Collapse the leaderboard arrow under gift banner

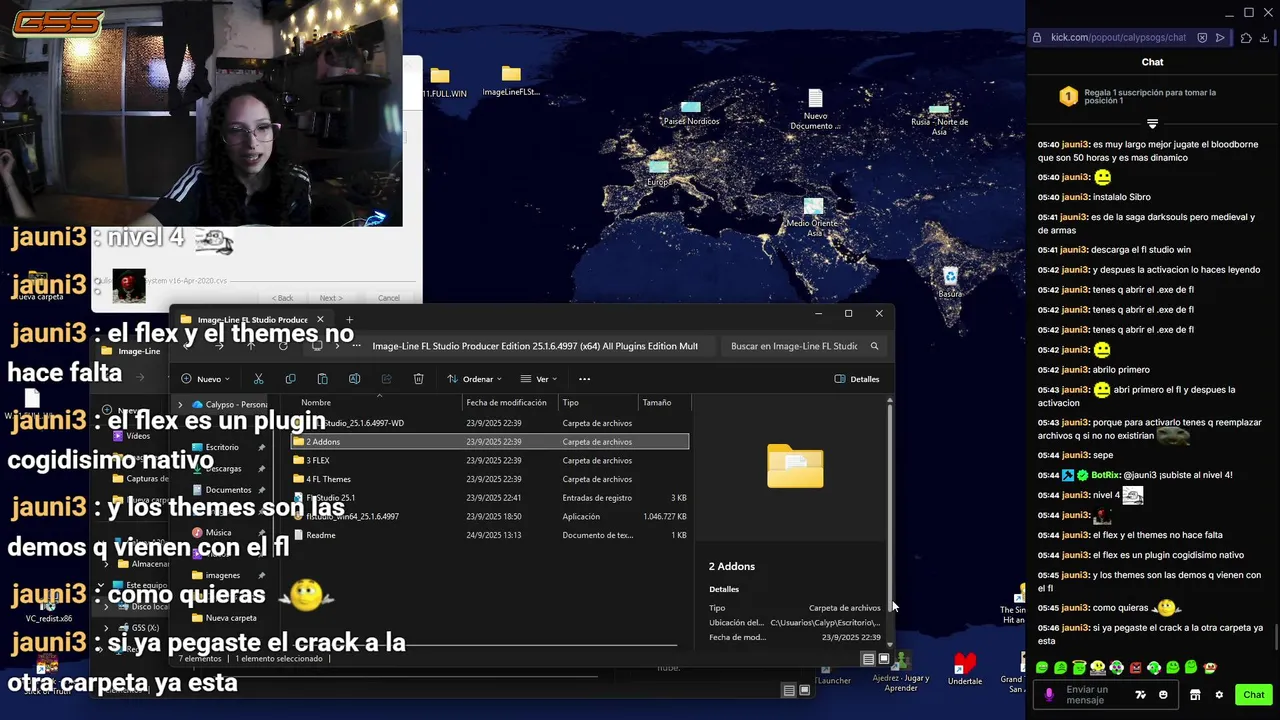pos(1152,124)
